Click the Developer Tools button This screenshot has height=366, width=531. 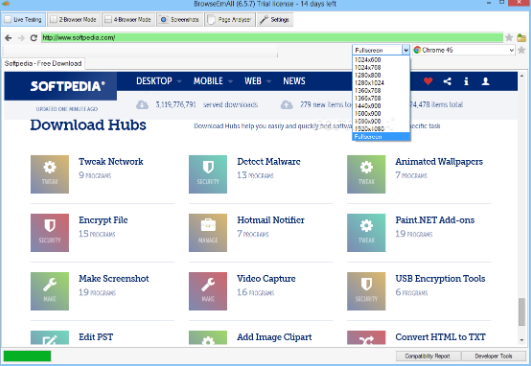tap(493, 356)
